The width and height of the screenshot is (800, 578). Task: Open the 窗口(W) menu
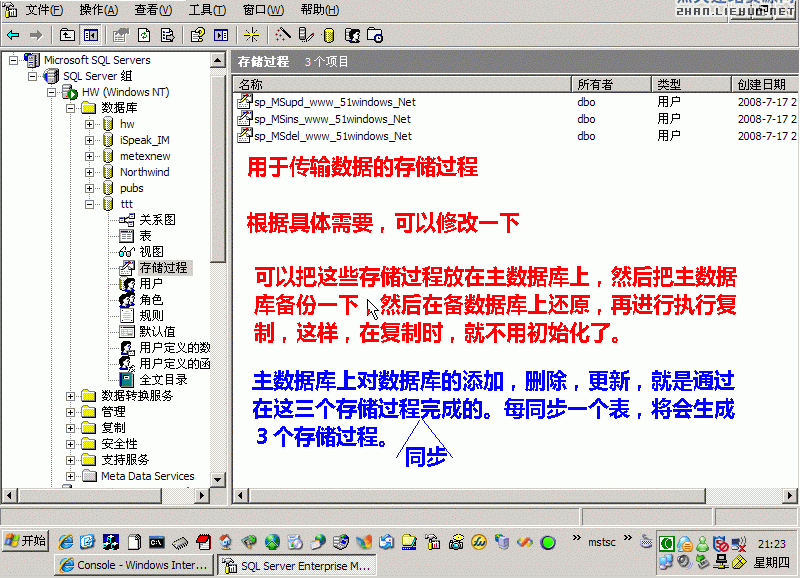(x=263, y=10)
